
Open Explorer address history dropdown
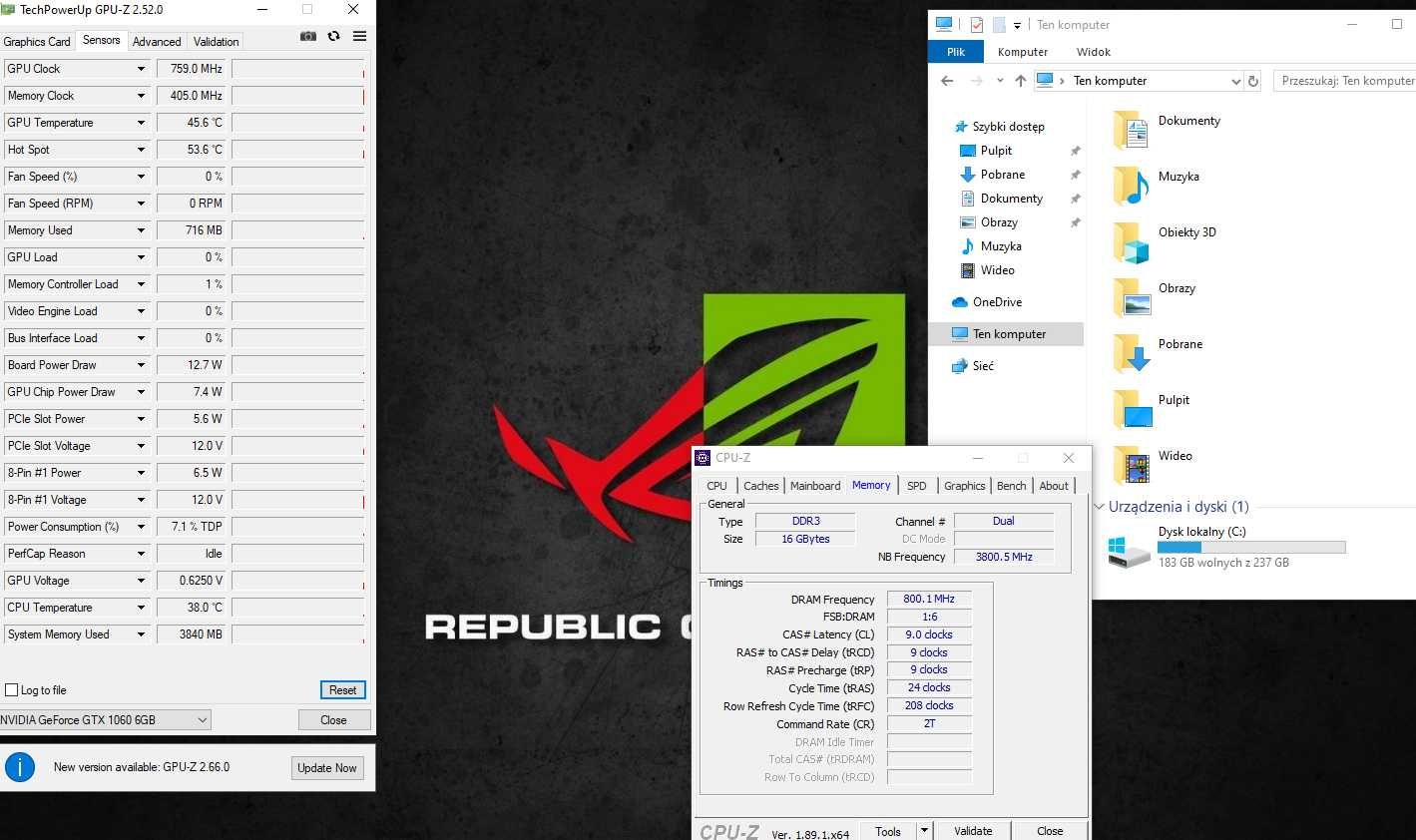click(1235, 81)
